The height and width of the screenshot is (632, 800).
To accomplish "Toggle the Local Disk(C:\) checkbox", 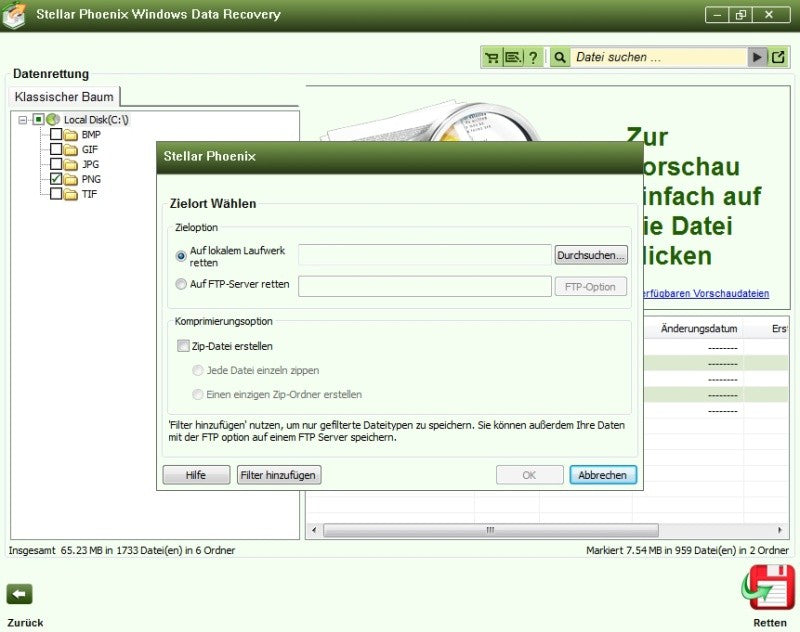I will [x=38, y=120].
